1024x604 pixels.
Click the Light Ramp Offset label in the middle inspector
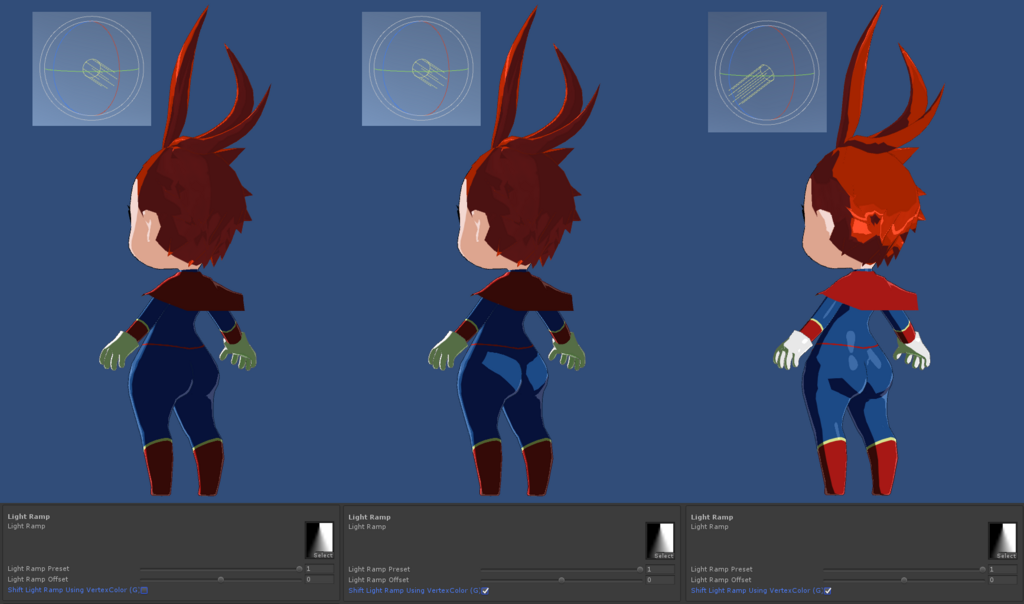tap(379, 580)
